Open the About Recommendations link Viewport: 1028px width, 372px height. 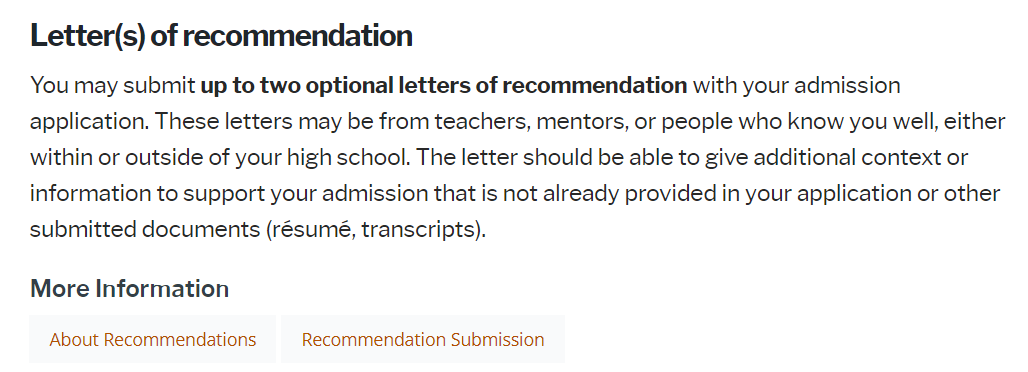(153, 339)
